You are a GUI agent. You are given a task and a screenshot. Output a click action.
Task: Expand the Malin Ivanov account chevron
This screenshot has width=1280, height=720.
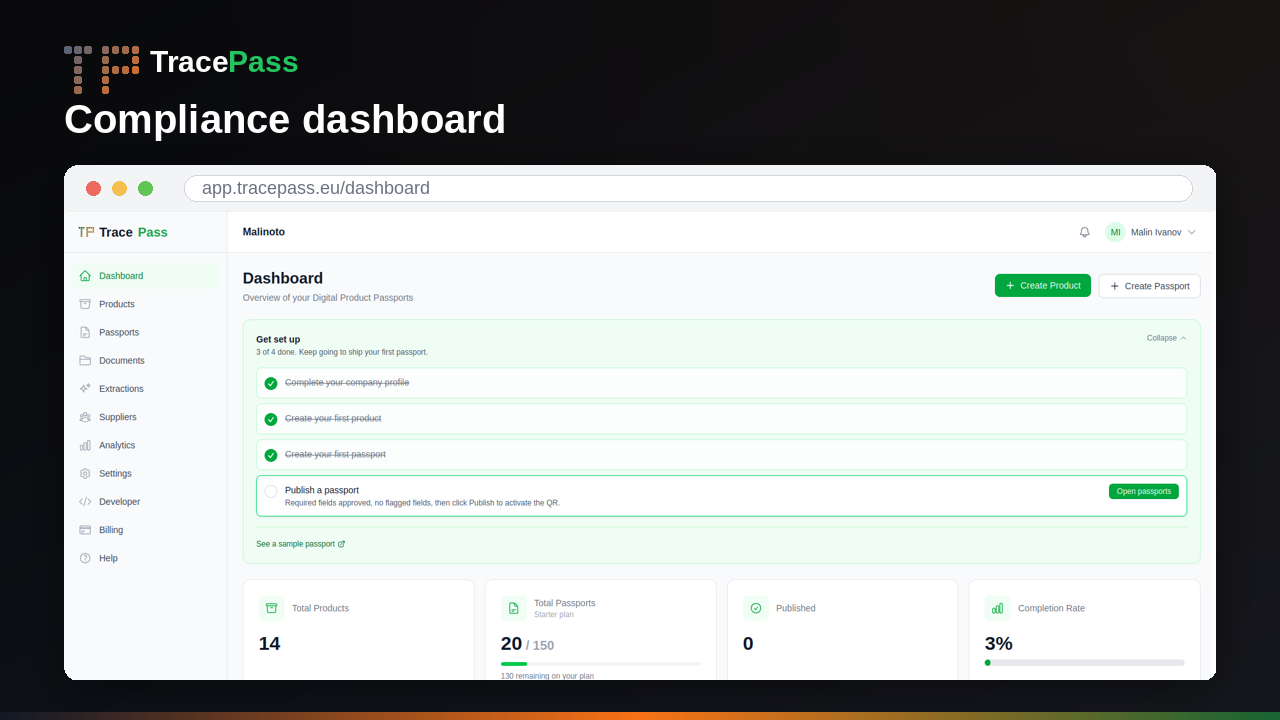coord(1191,232)
